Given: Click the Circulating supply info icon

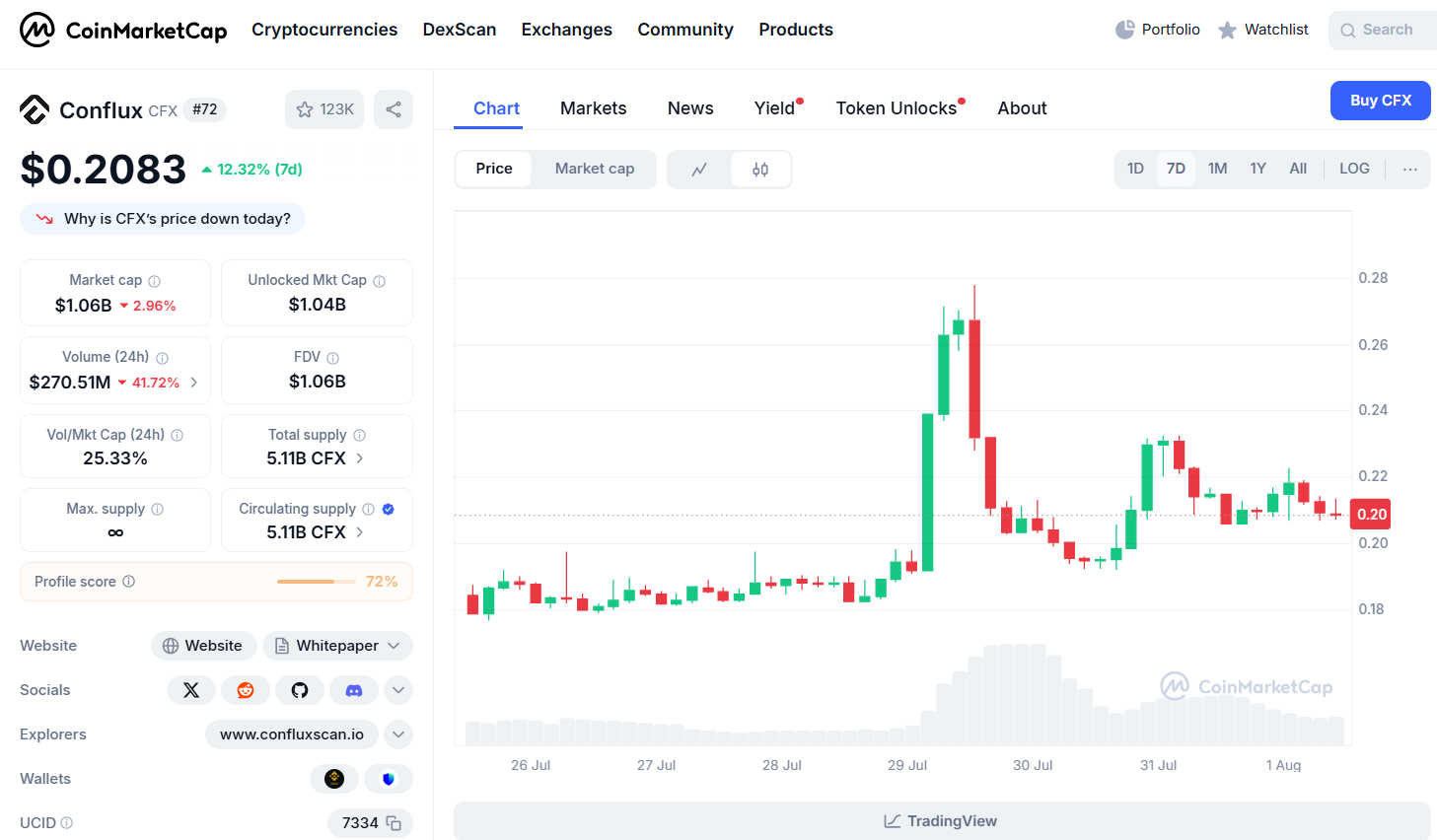Looking at the screenshot, I should (x=368, y=509).
